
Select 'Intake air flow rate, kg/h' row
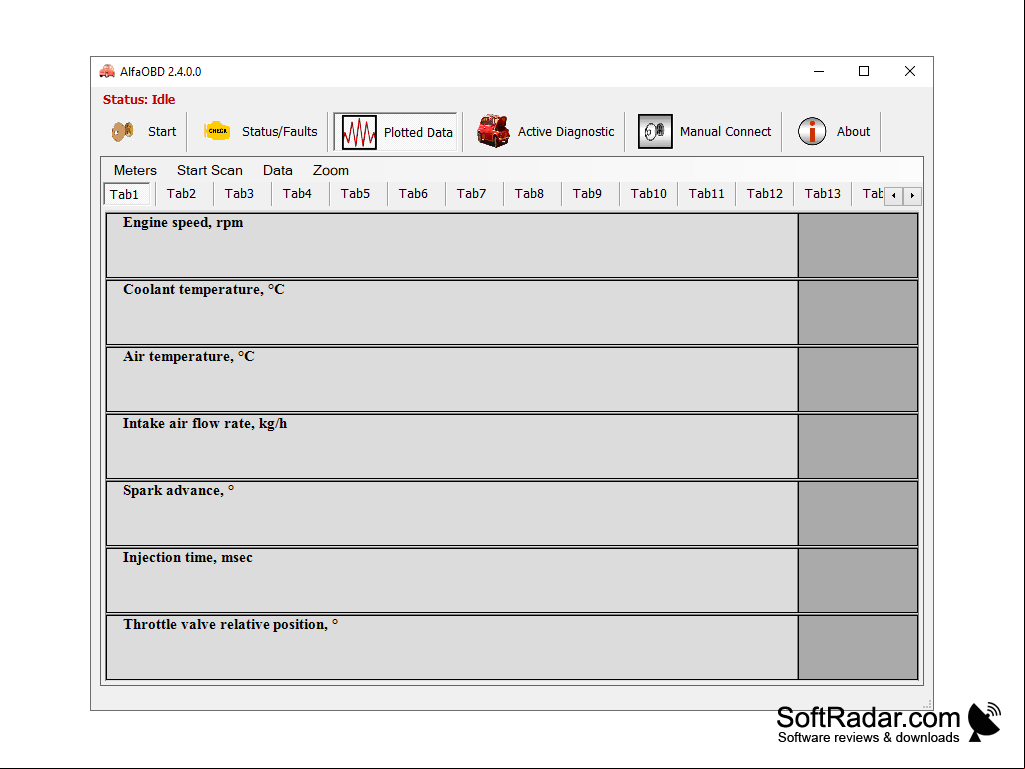pyautogui.click(x=452, y=447)
